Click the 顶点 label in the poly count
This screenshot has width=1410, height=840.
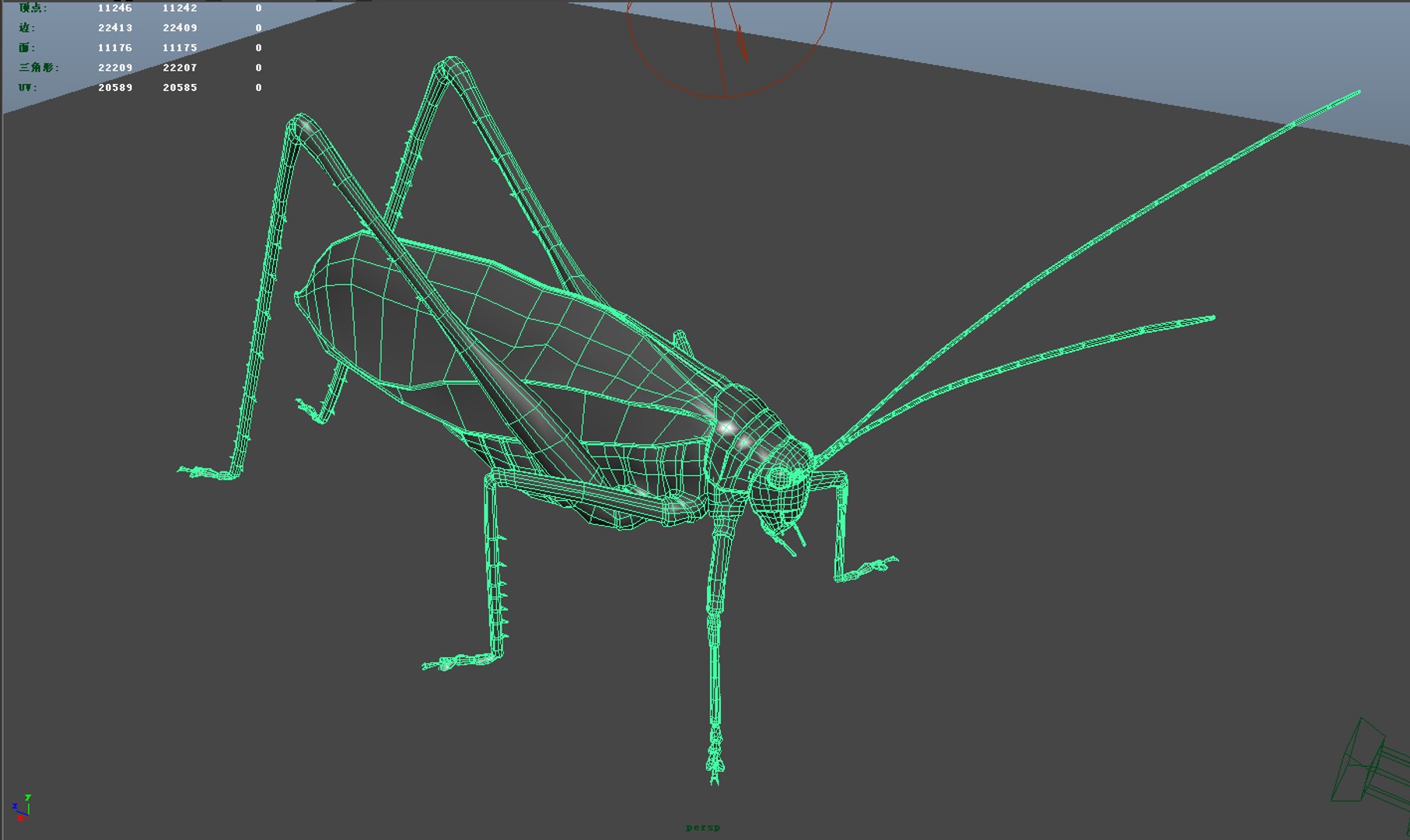pos(33,8)
